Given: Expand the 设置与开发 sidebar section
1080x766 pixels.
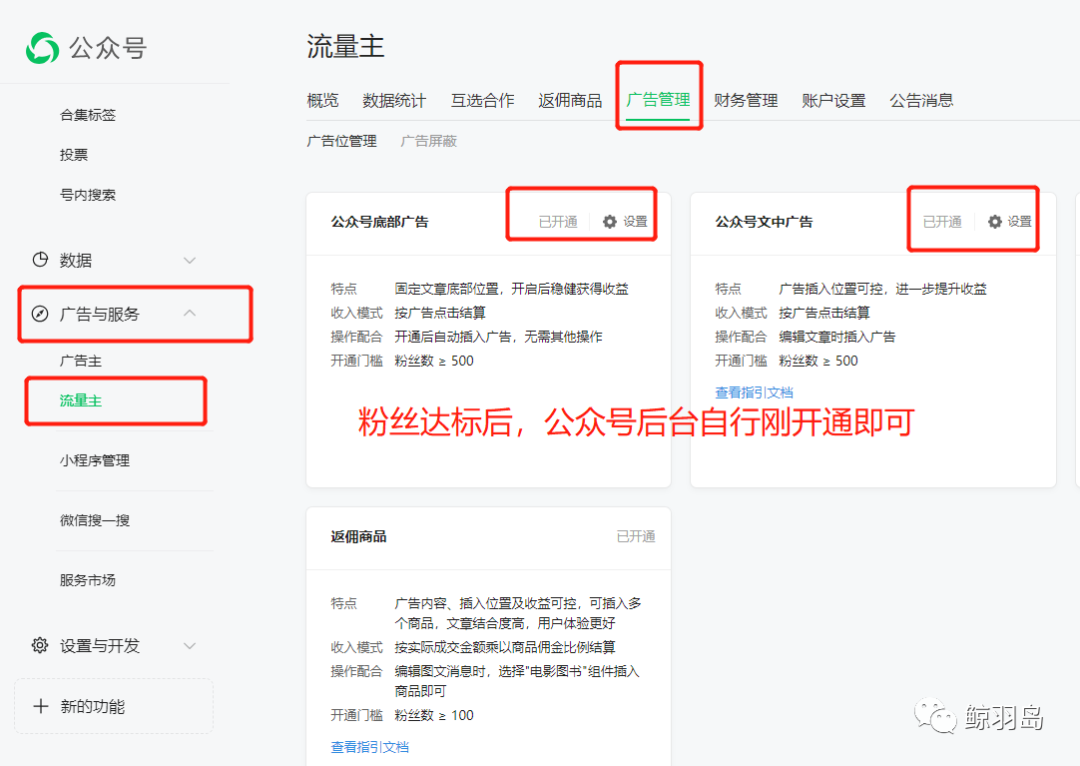Looking at the screenshot, I should (190, 646).
